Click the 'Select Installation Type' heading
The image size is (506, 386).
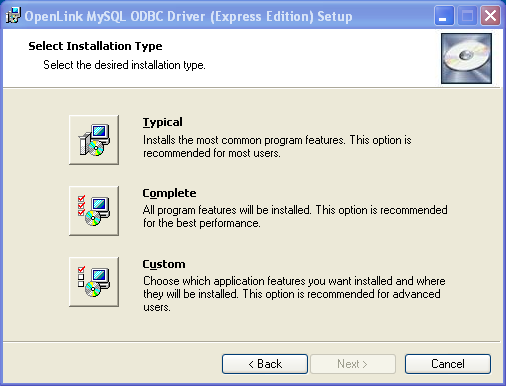(x=95, y=46)
